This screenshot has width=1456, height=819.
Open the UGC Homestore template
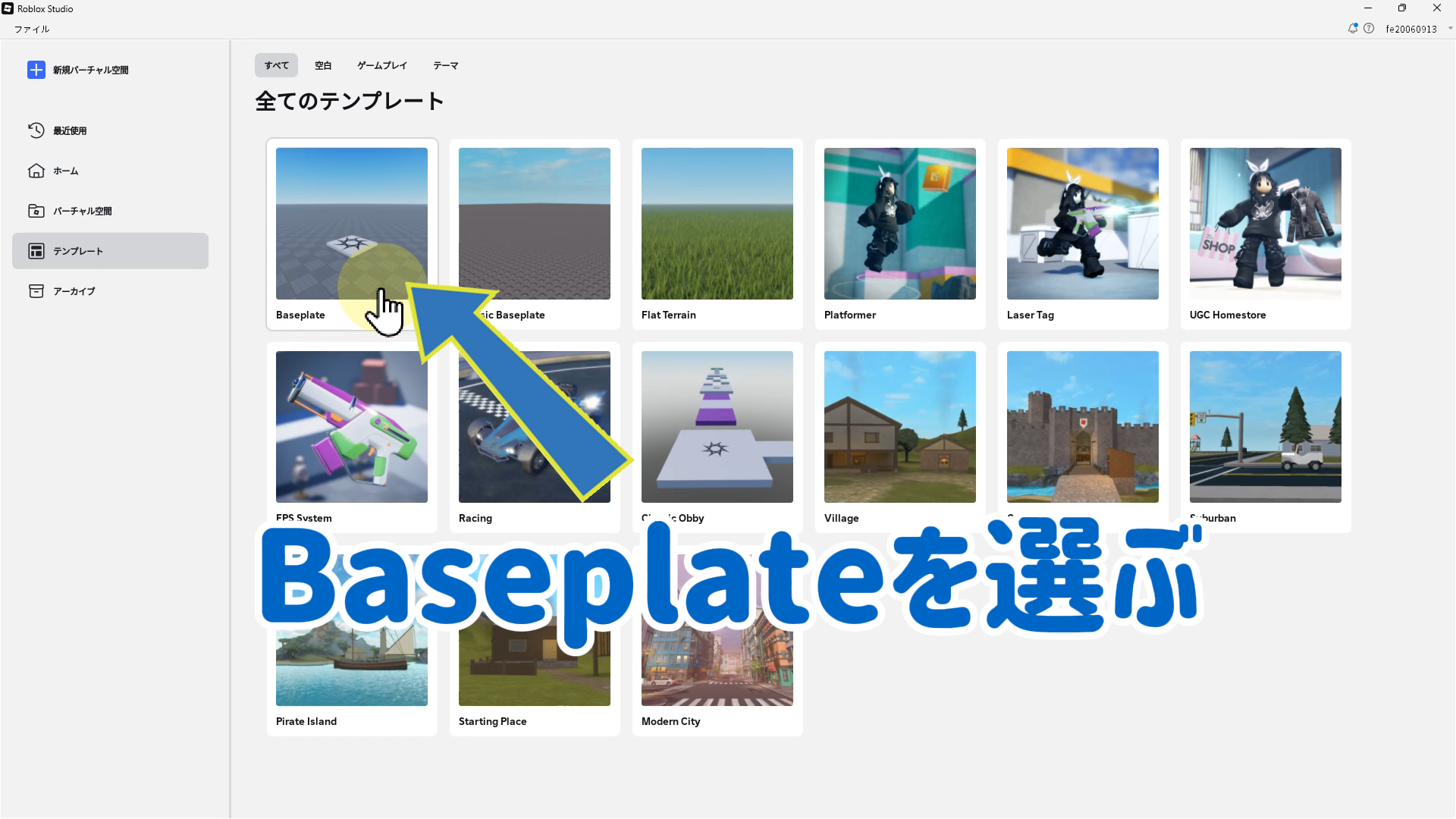(1265, 223)
